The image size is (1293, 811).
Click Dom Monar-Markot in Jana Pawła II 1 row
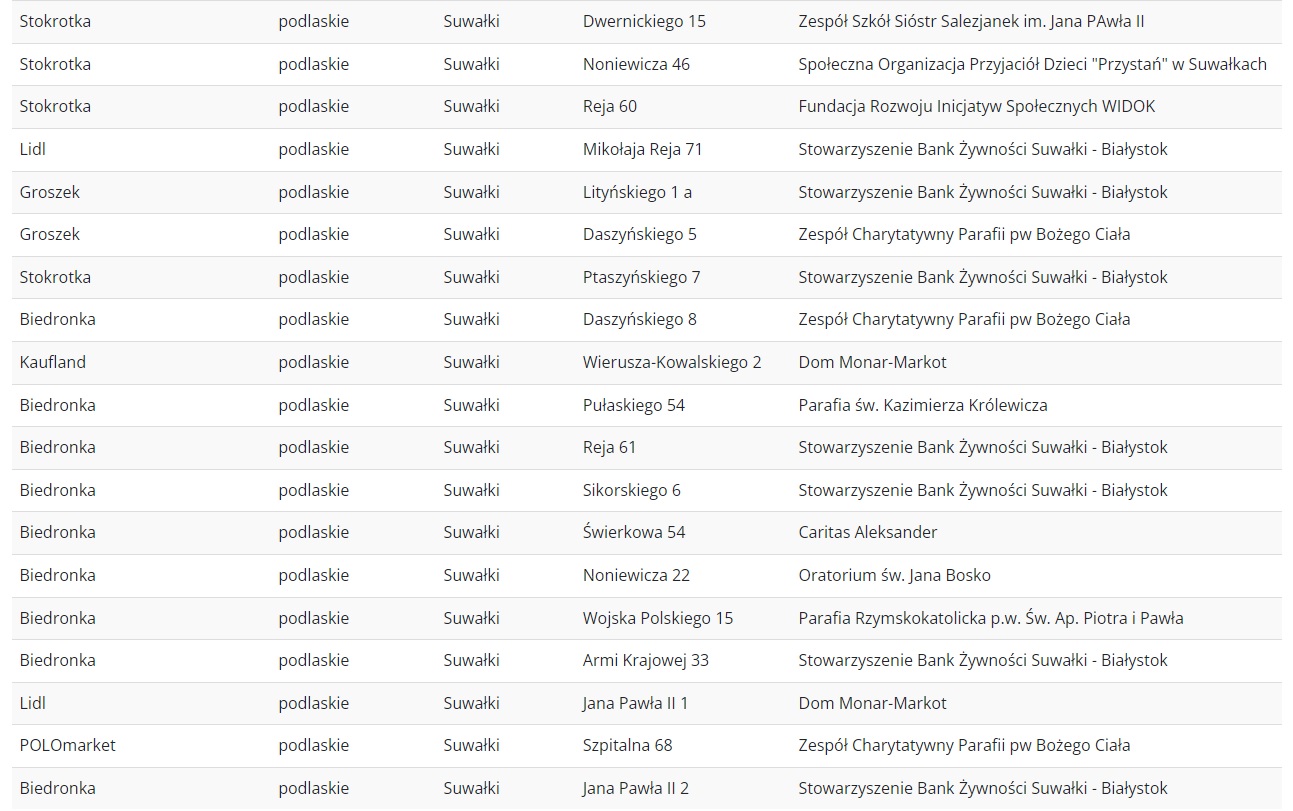[872, 703]
